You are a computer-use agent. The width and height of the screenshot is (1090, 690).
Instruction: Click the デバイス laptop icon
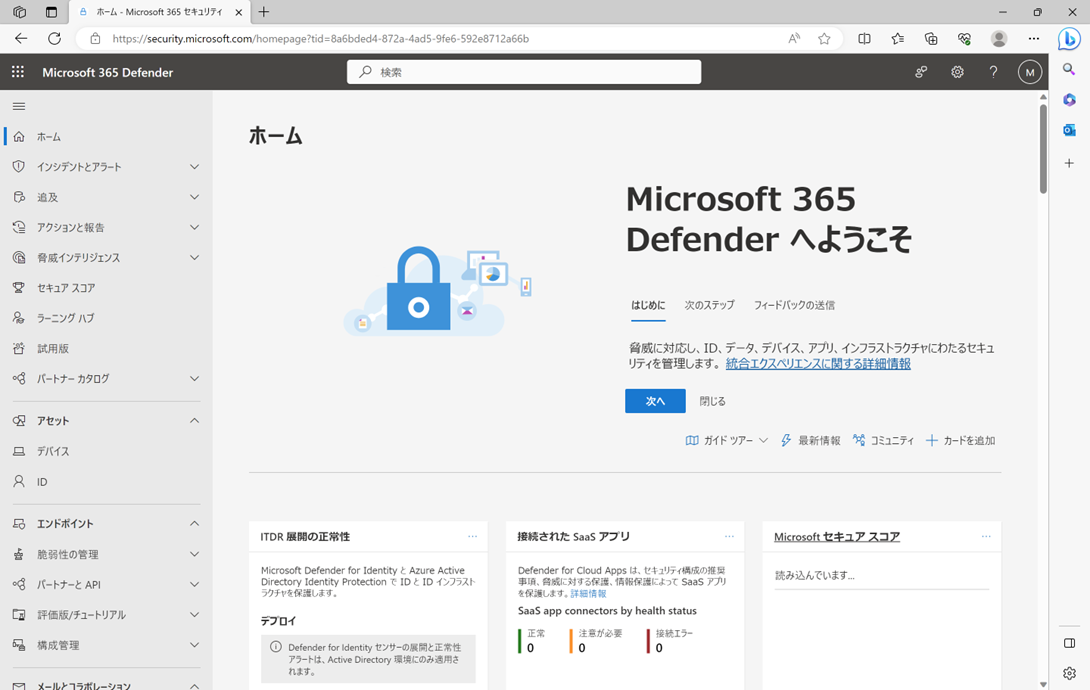click(x=19, y=451)
